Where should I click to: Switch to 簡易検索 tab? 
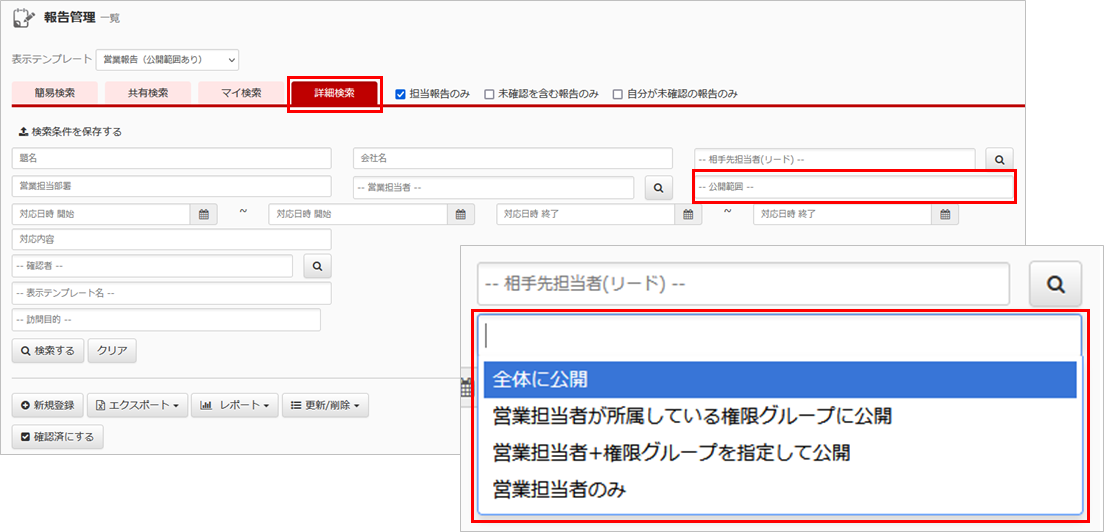point(55,93)
